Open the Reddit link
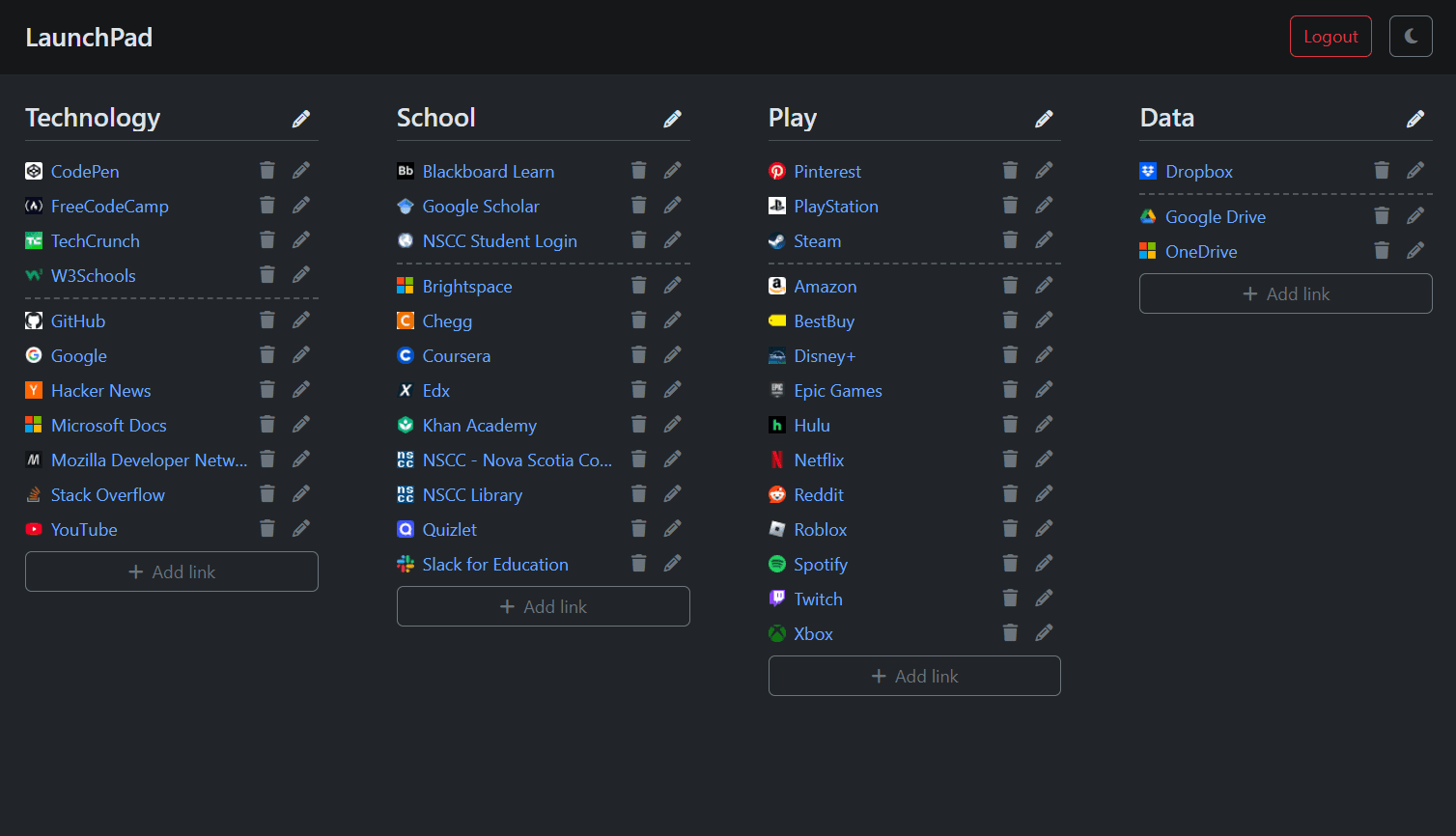1456x836 pixels. 819,494
